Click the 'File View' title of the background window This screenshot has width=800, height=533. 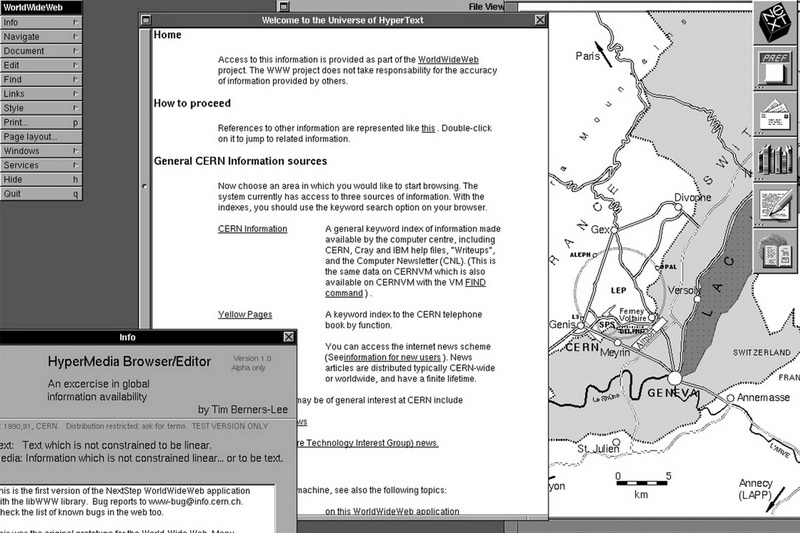click(x=486, y=7)
